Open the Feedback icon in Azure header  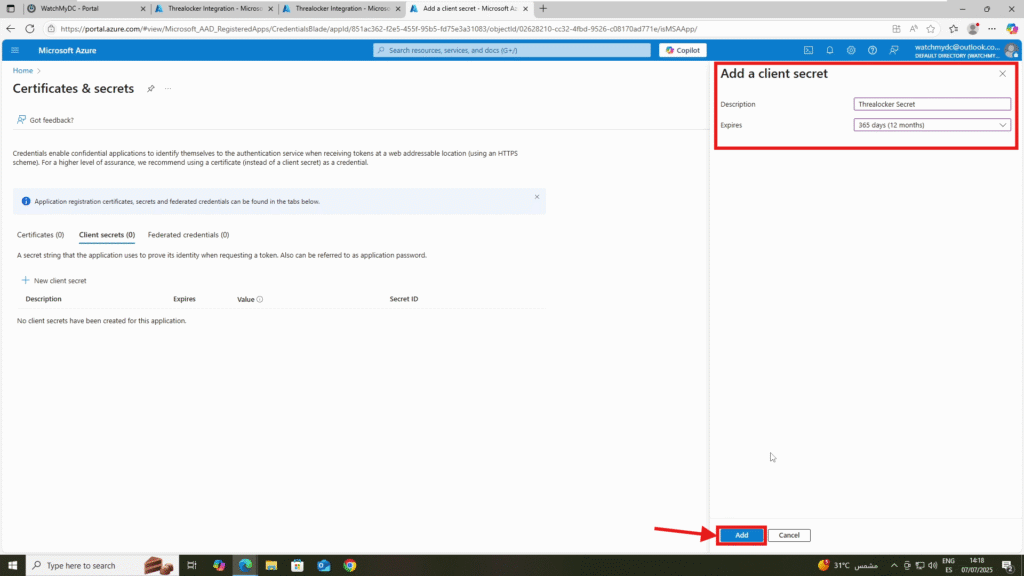click(894, 50)
